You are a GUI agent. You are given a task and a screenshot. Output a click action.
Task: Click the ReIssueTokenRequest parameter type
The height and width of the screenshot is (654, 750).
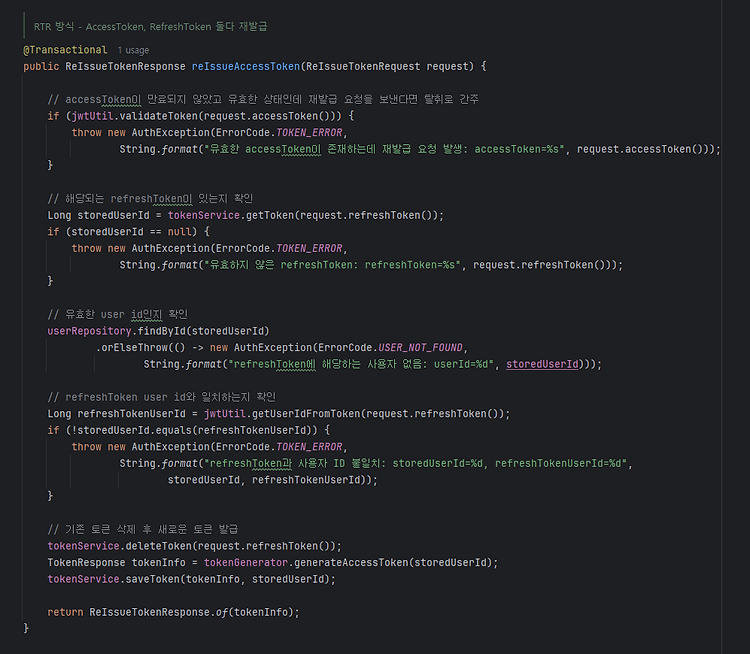coord(363,67)
